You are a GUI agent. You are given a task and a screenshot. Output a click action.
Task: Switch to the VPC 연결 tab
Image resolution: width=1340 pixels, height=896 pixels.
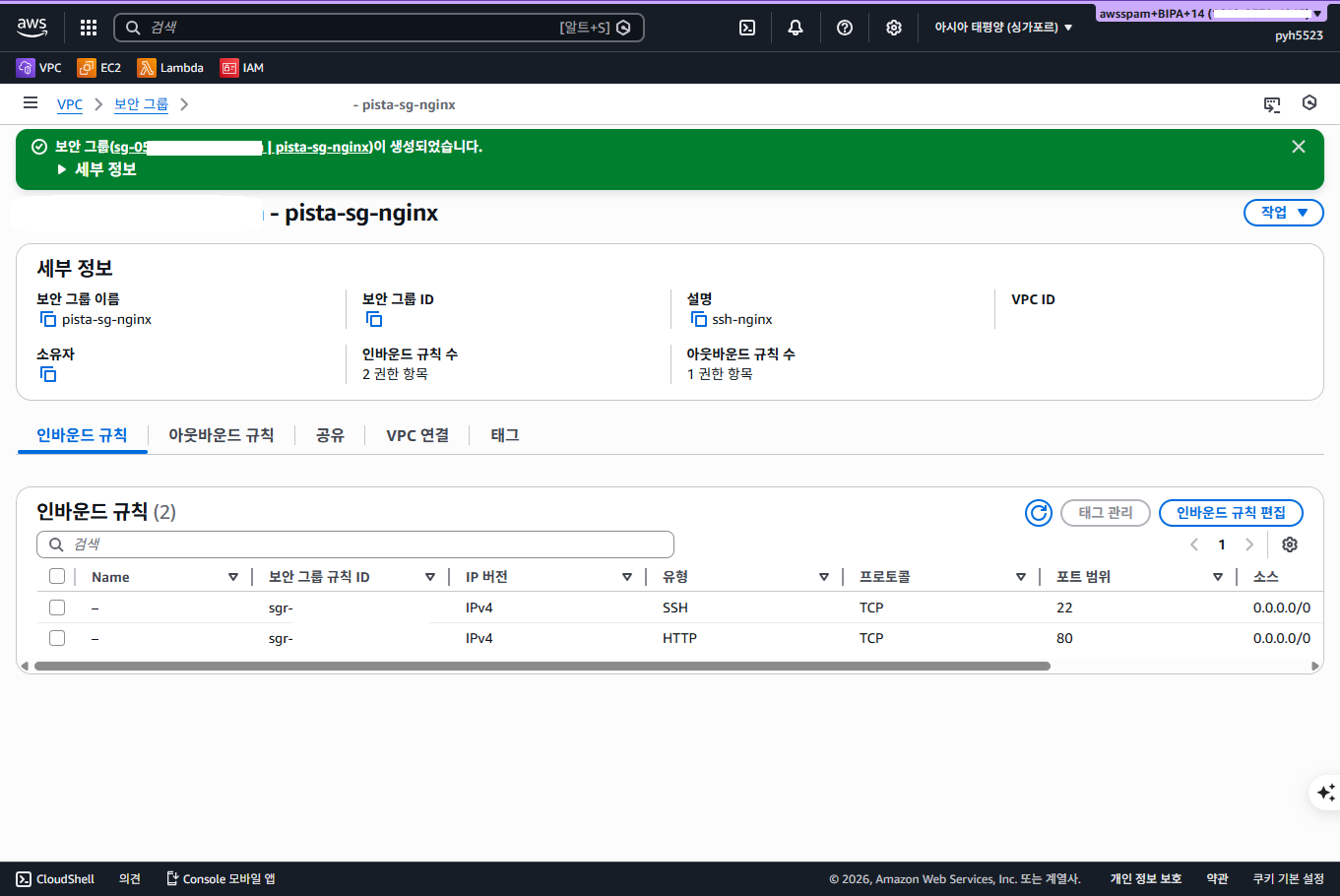coord(417,435)
